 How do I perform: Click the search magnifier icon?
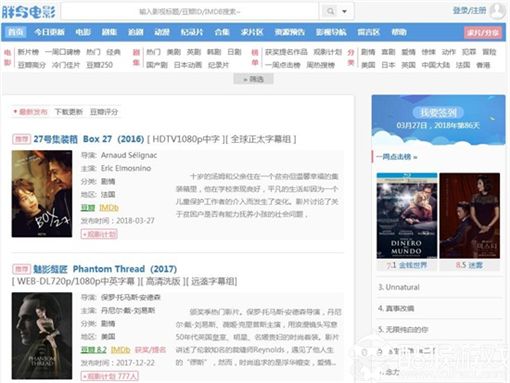click(330, 12)
